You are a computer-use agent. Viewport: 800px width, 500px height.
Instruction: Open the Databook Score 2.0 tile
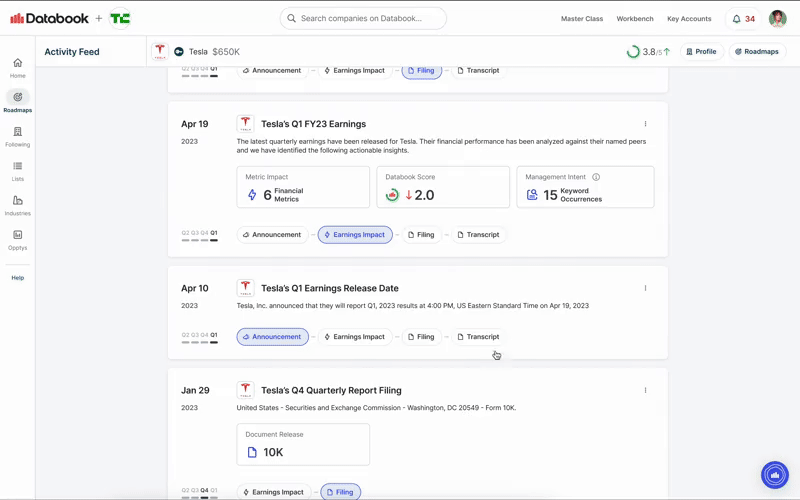pyautogui.click(x=443, y=187)
